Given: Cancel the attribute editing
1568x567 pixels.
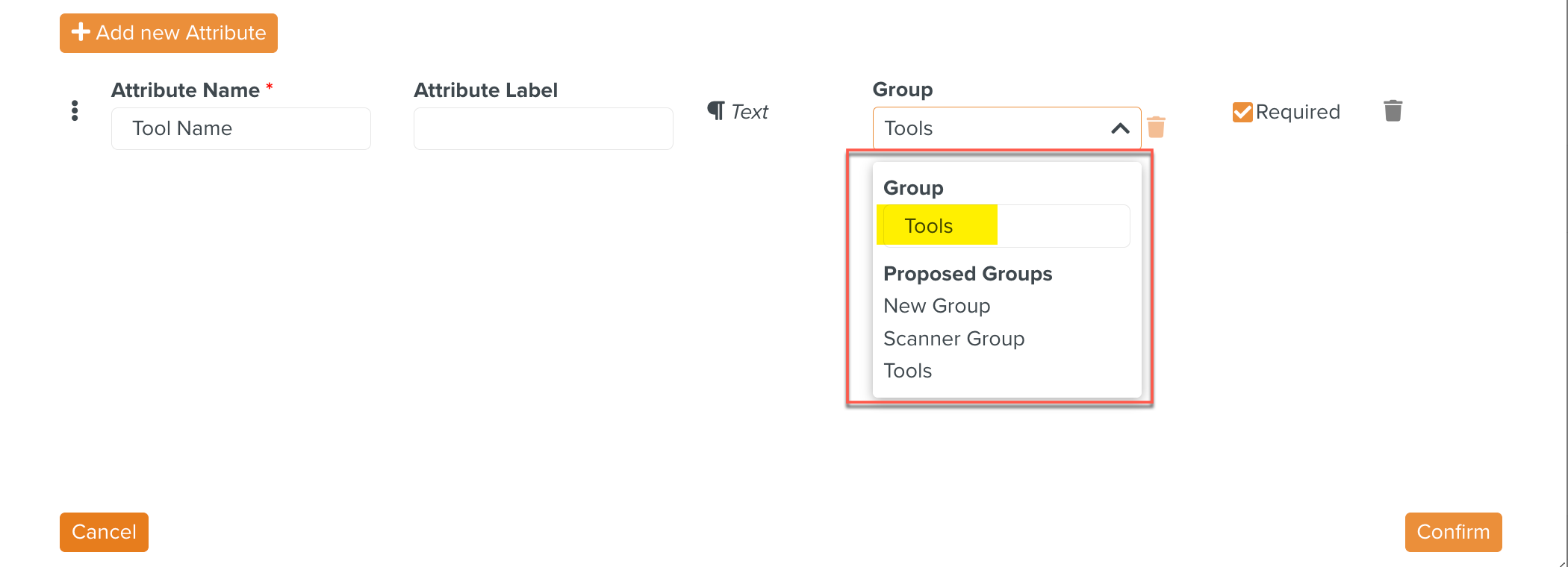Looking at the screenshot, I should 103,532.
